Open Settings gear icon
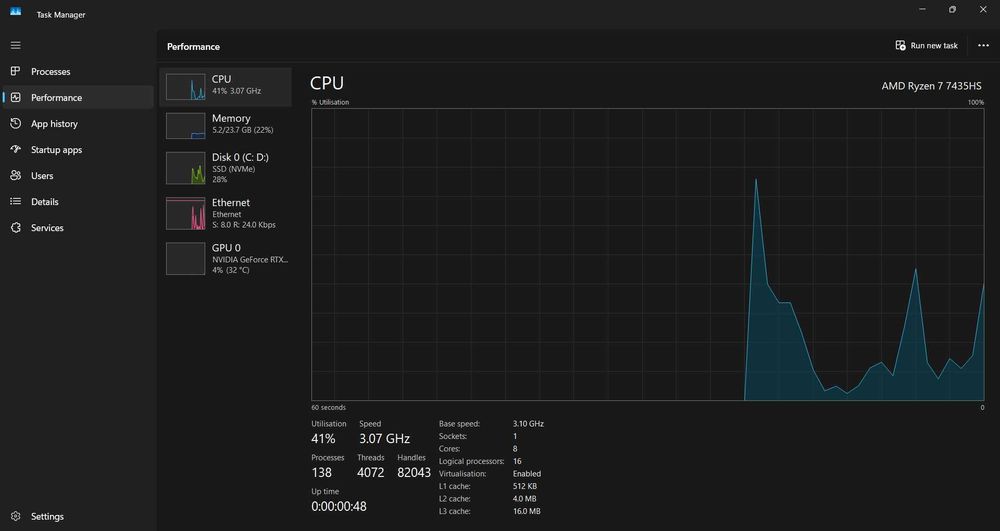1000x531 pixels. pos(15,516)
